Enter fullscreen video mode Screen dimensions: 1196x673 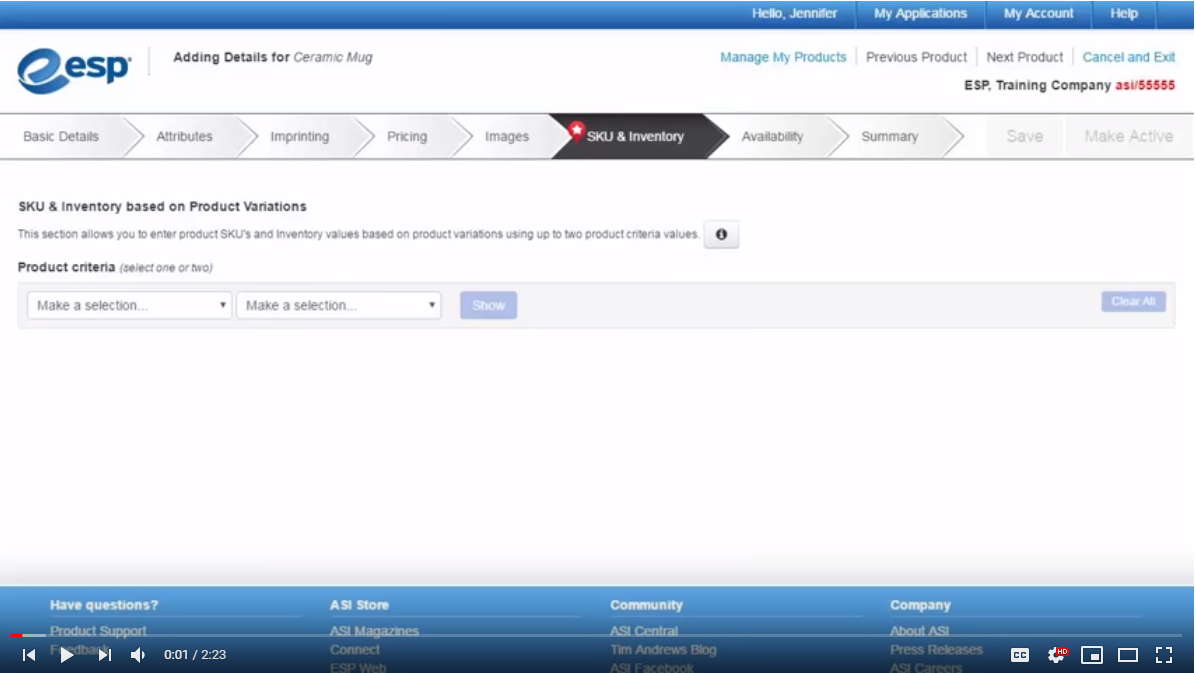click(x=1164, y=655)
